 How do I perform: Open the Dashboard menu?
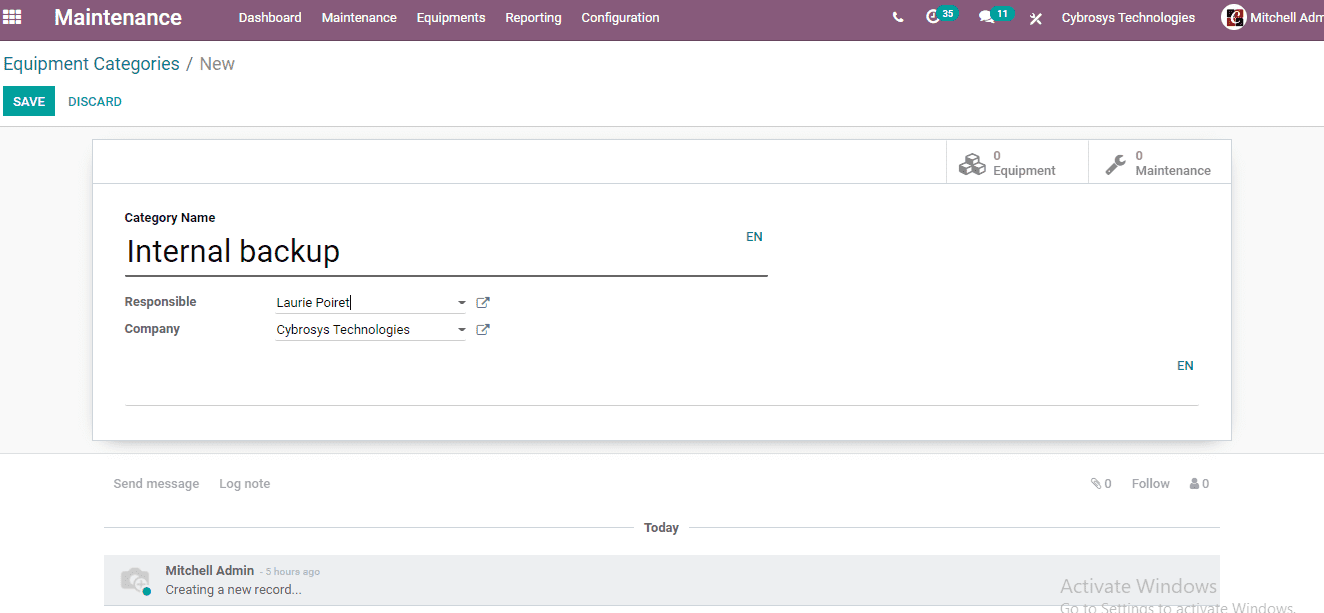(x=270, y=18)
